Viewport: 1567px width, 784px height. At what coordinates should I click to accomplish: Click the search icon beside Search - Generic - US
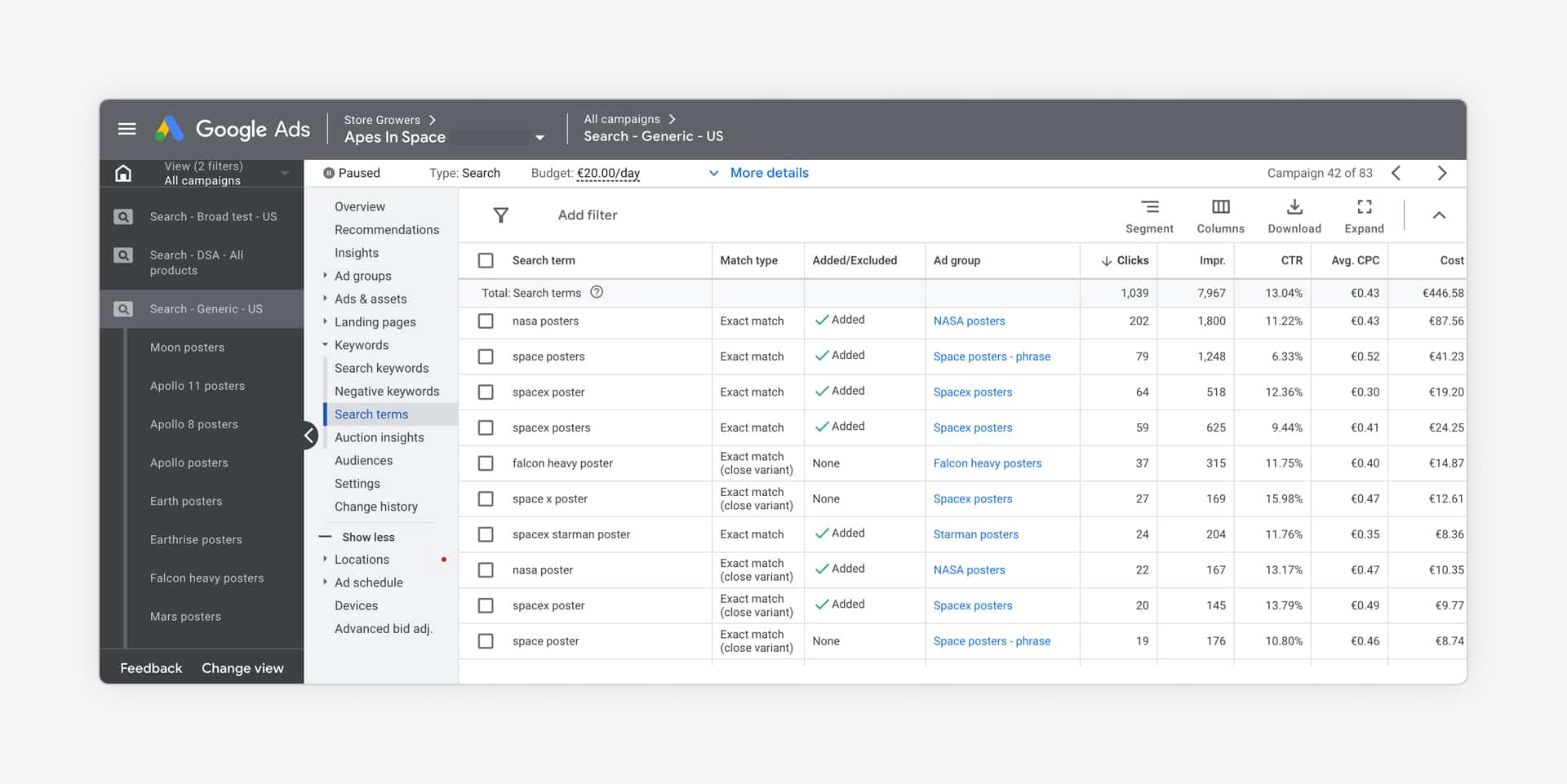(x=123, y=309)
